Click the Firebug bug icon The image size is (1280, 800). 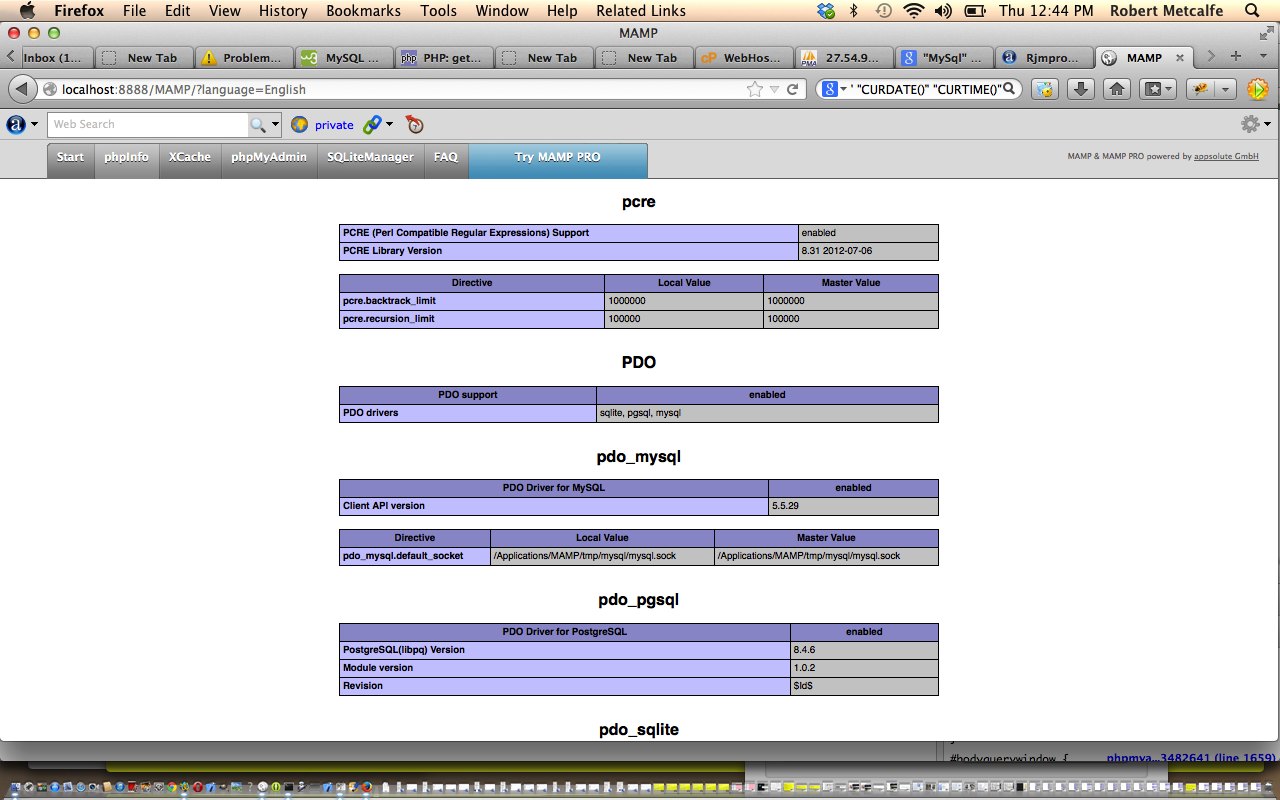[1200, 89]
